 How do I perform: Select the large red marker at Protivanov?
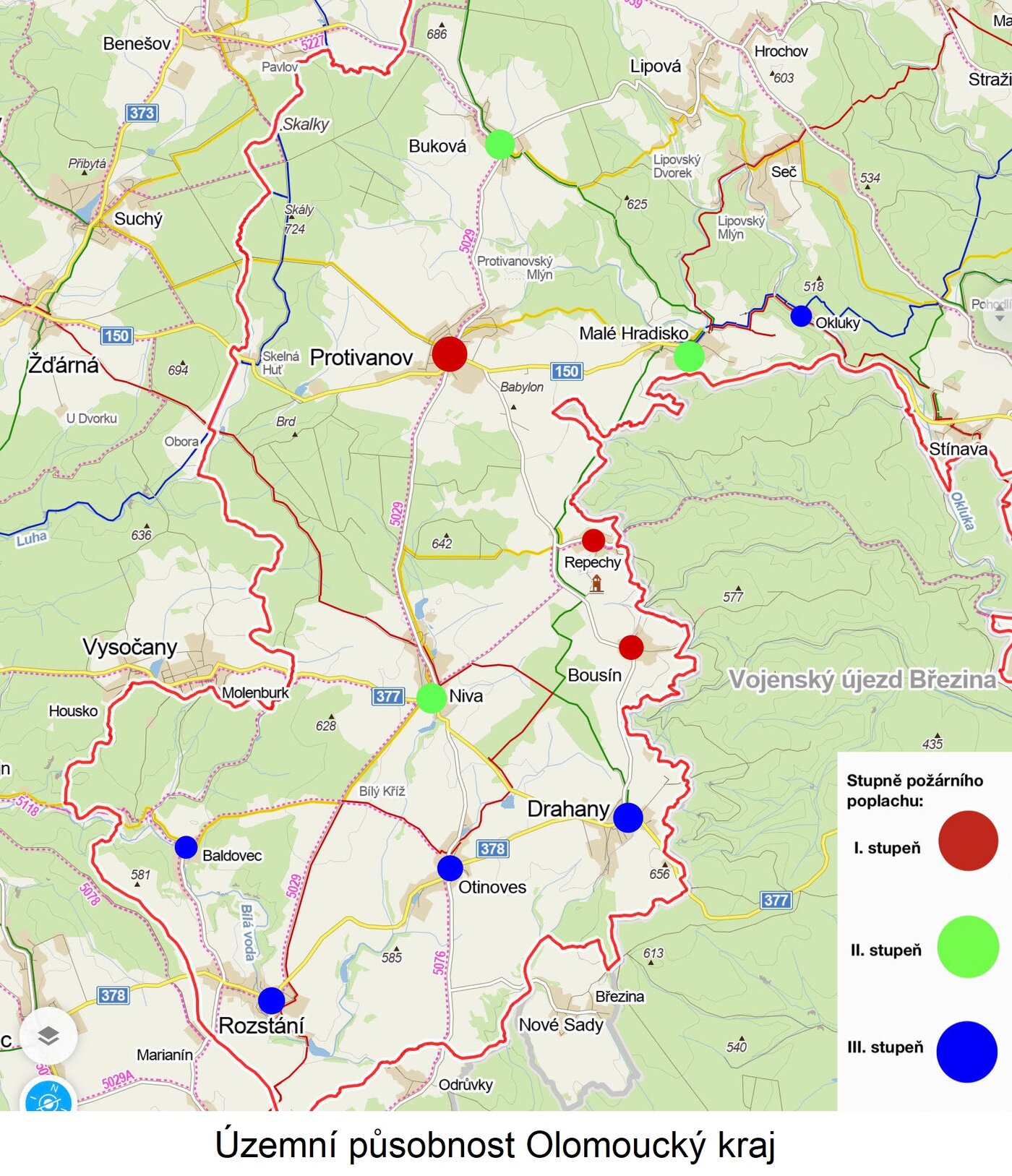click(x=450, y=354)
